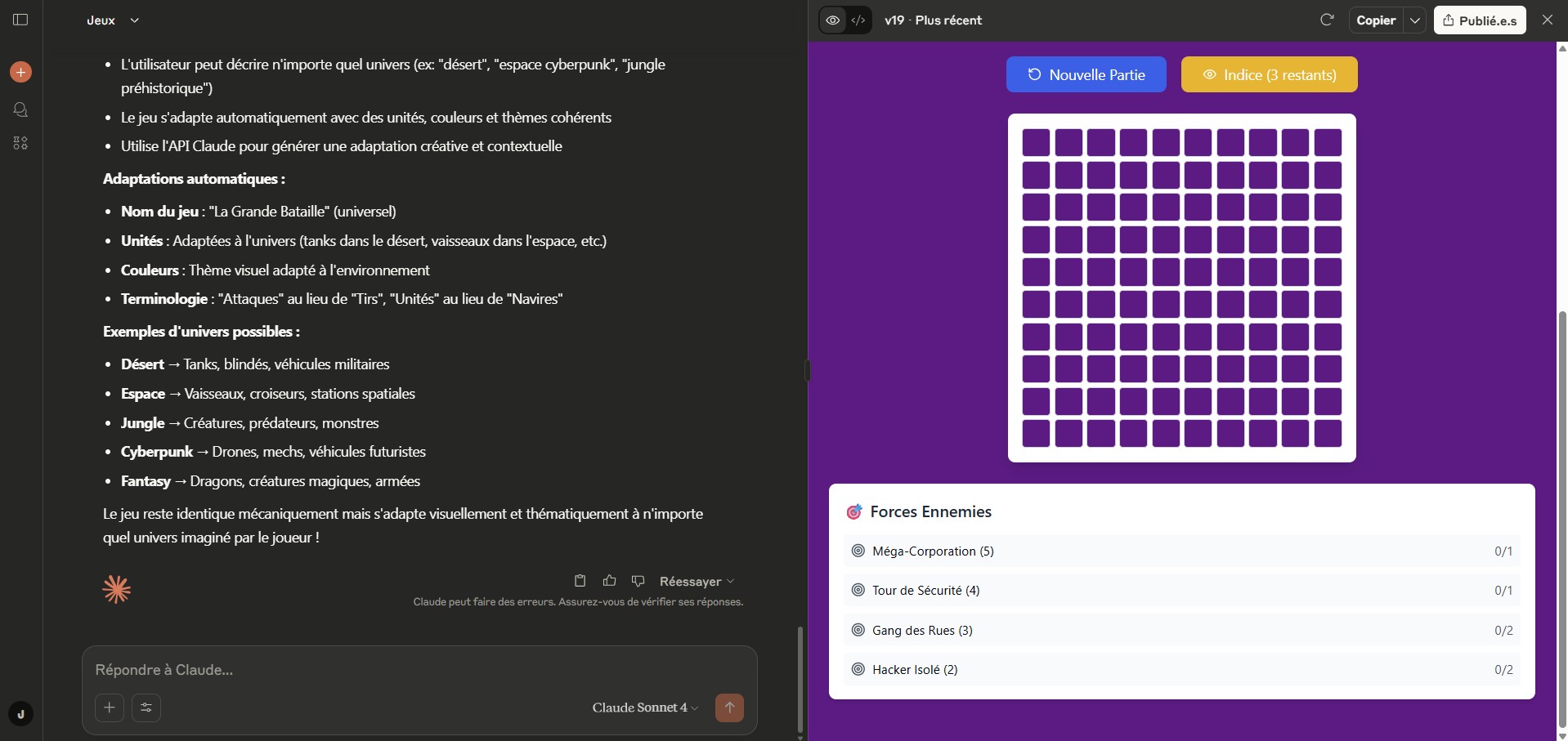Toggle the left sidebar panel icon
This screenshot has width=1568, height=741.
20,20
